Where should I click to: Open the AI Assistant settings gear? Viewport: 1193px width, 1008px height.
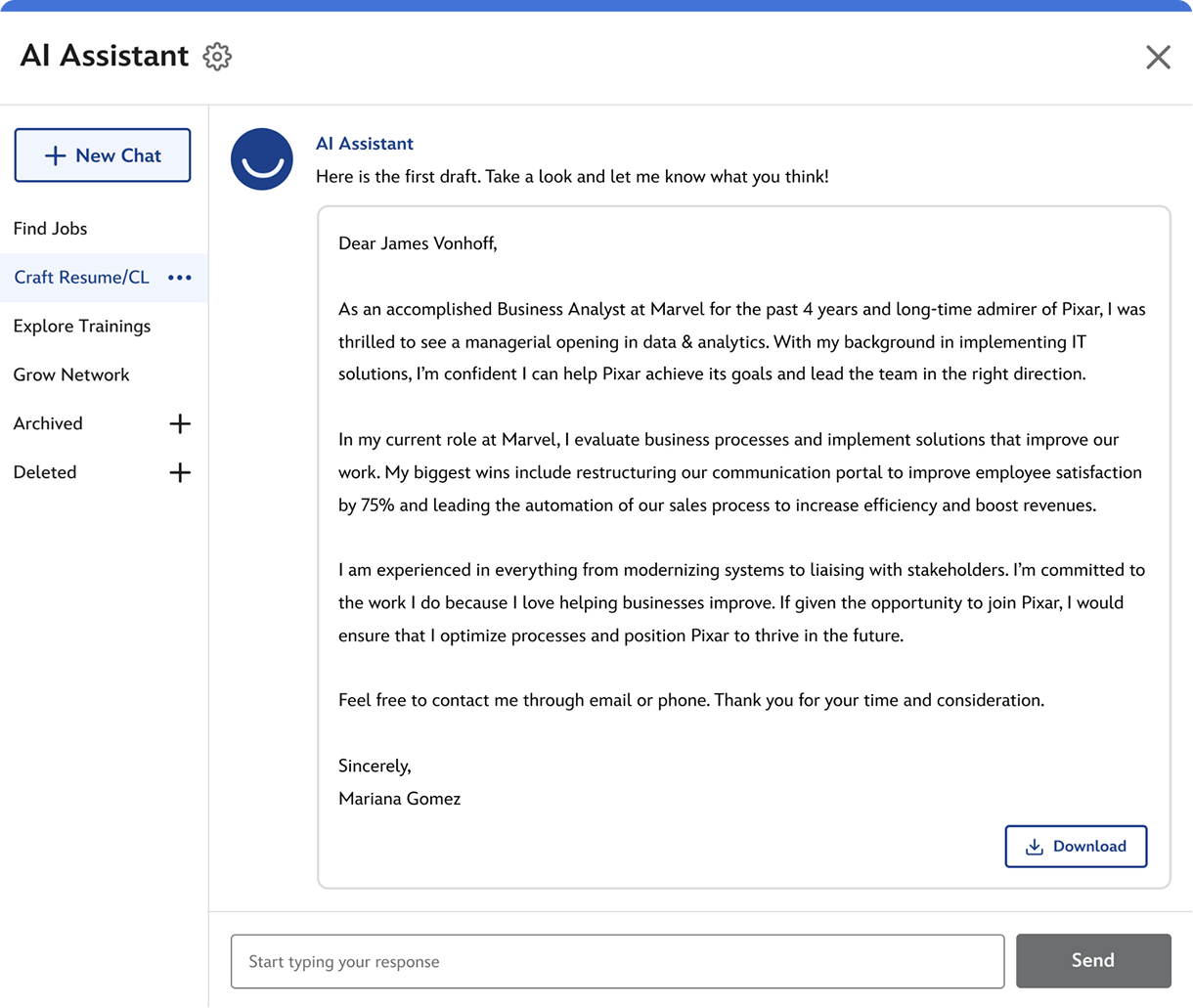pyautogui.click(x=217, y=57)
